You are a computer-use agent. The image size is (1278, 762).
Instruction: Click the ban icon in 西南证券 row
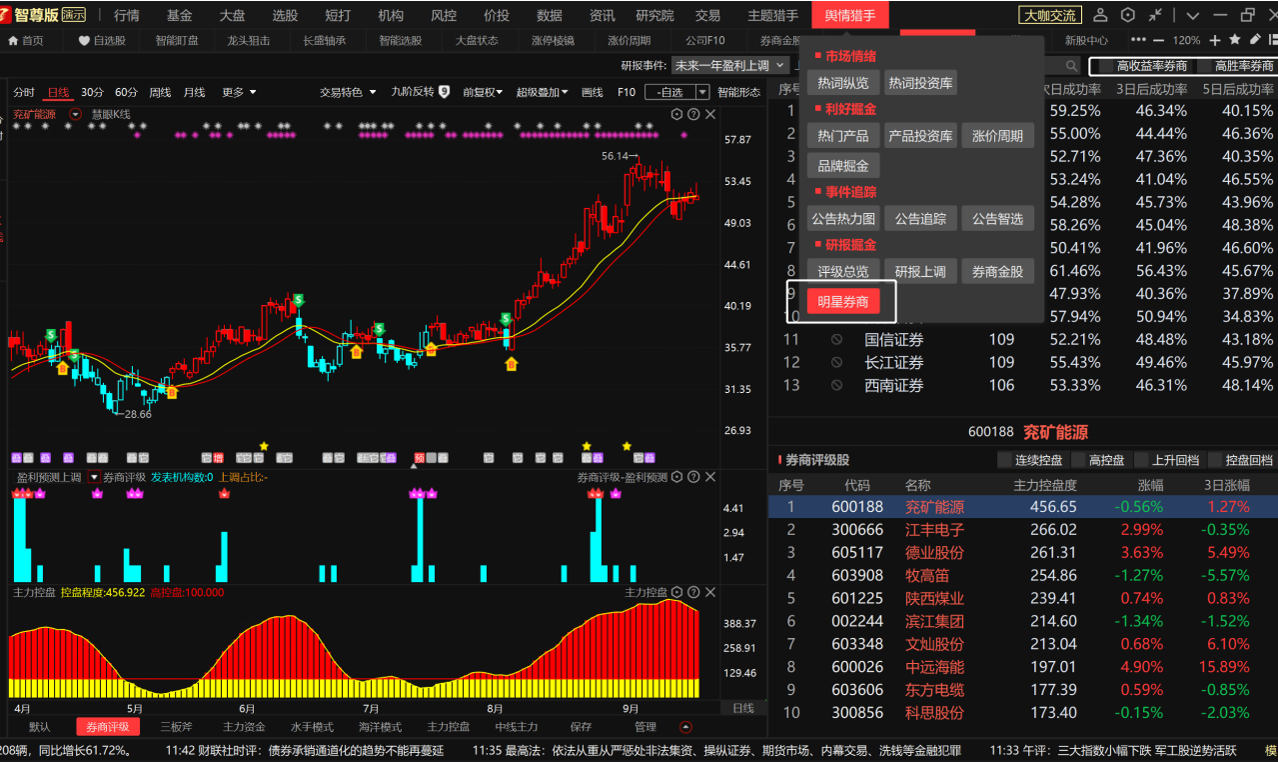coord(837,385)
